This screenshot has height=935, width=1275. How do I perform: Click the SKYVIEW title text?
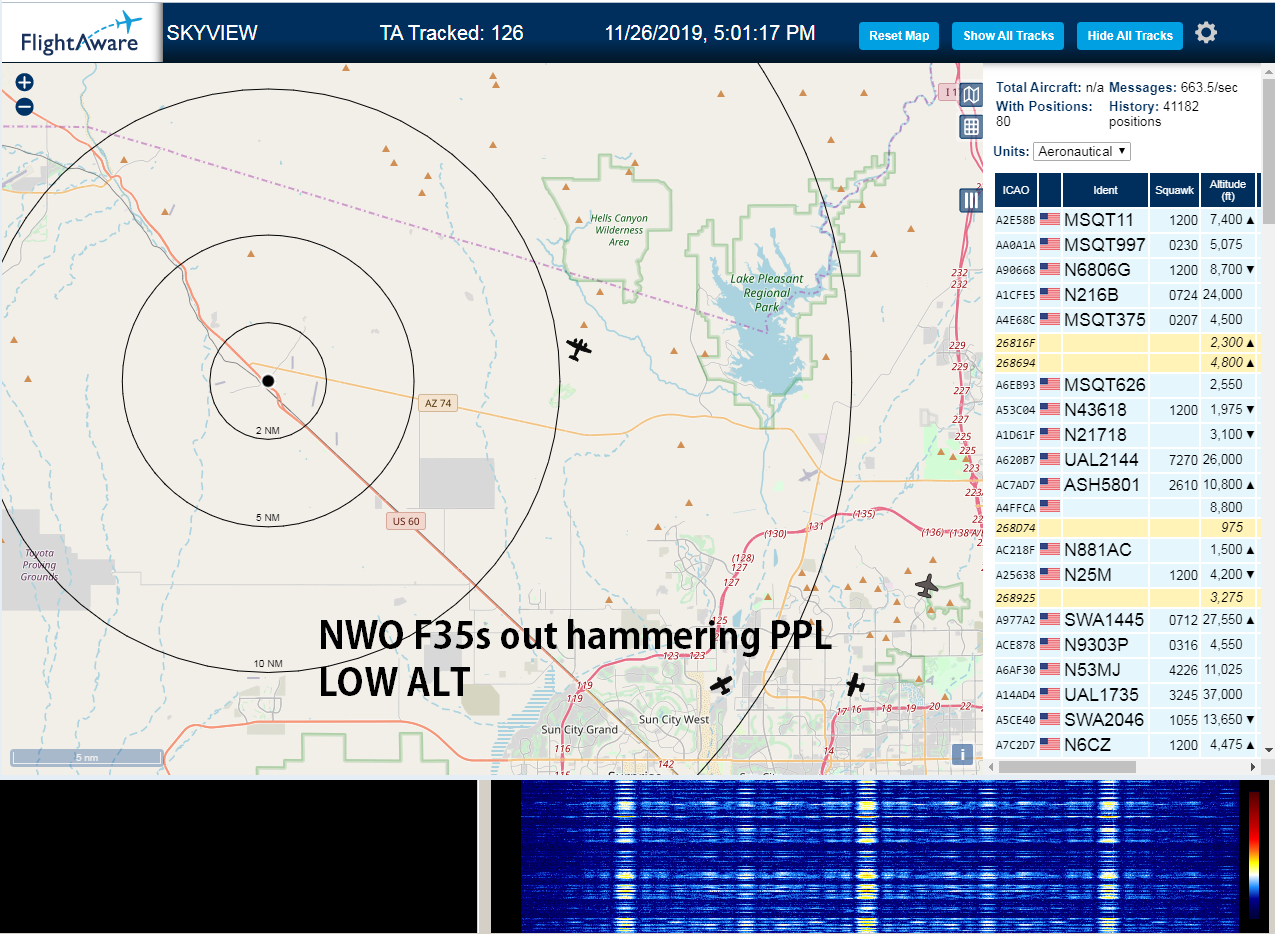point(212,33)
